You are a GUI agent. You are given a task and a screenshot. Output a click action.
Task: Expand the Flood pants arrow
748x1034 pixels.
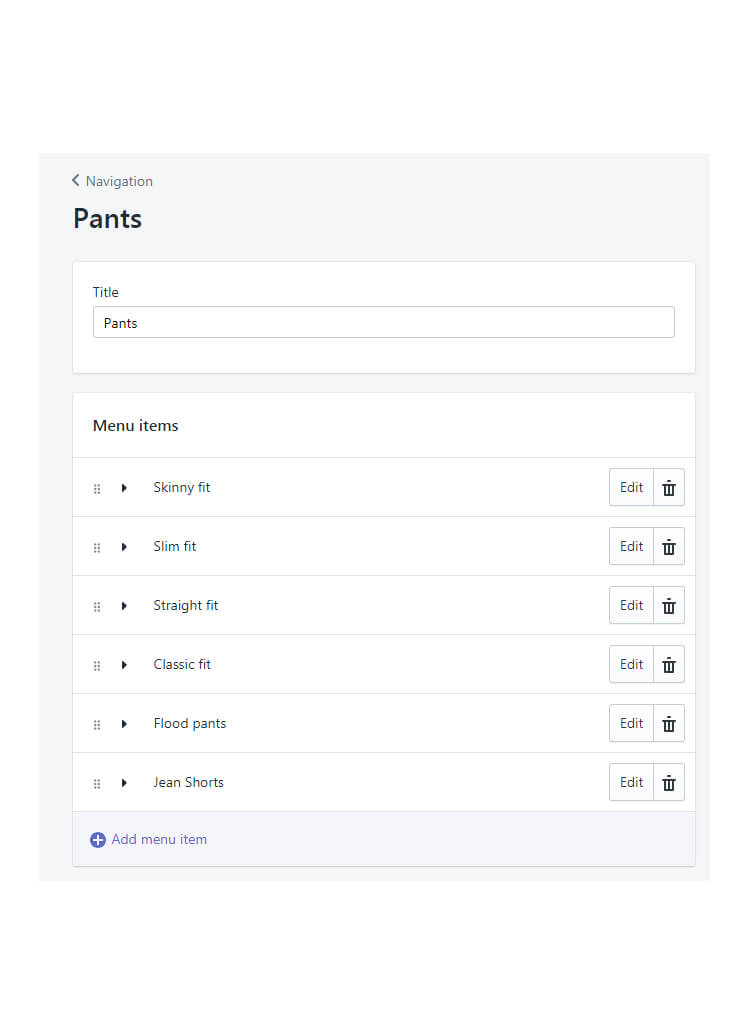point(124,724)
